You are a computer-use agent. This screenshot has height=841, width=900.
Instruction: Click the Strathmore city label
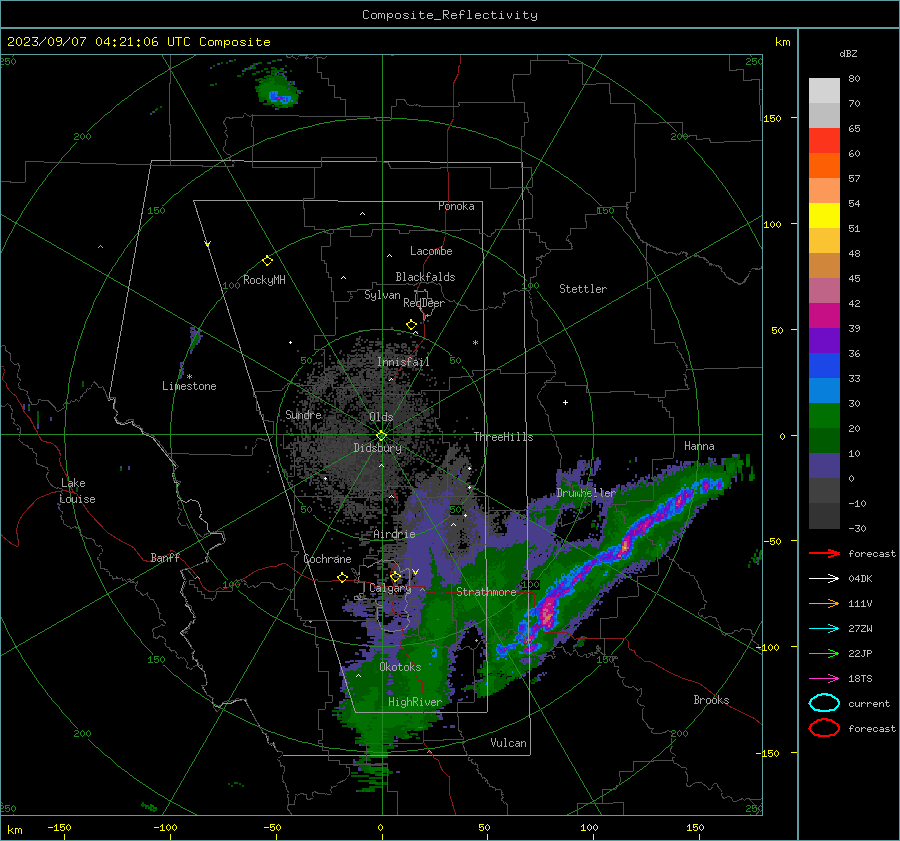point(486,592)
